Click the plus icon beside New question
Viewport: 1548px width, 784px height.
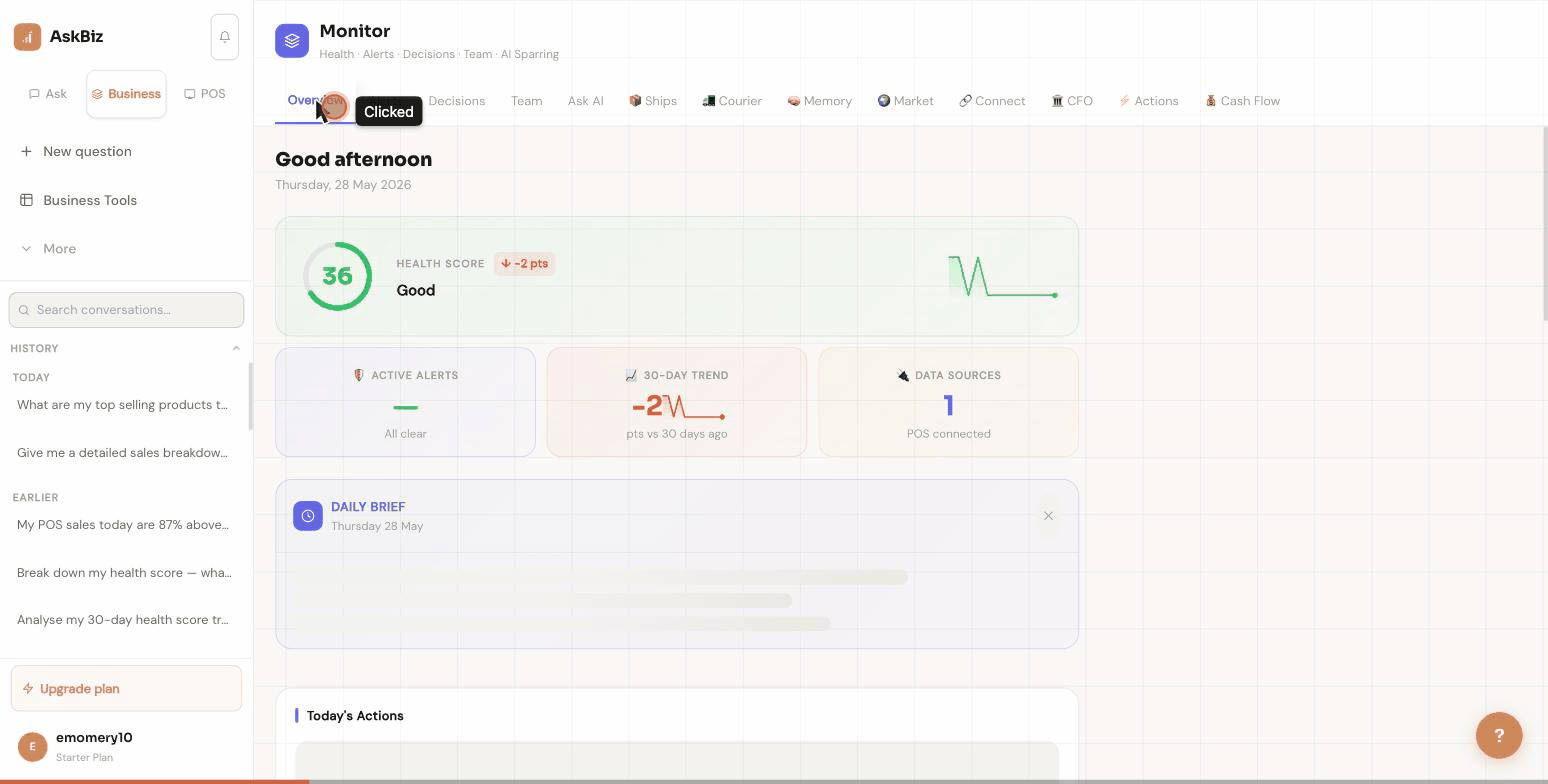click(26, 151)
